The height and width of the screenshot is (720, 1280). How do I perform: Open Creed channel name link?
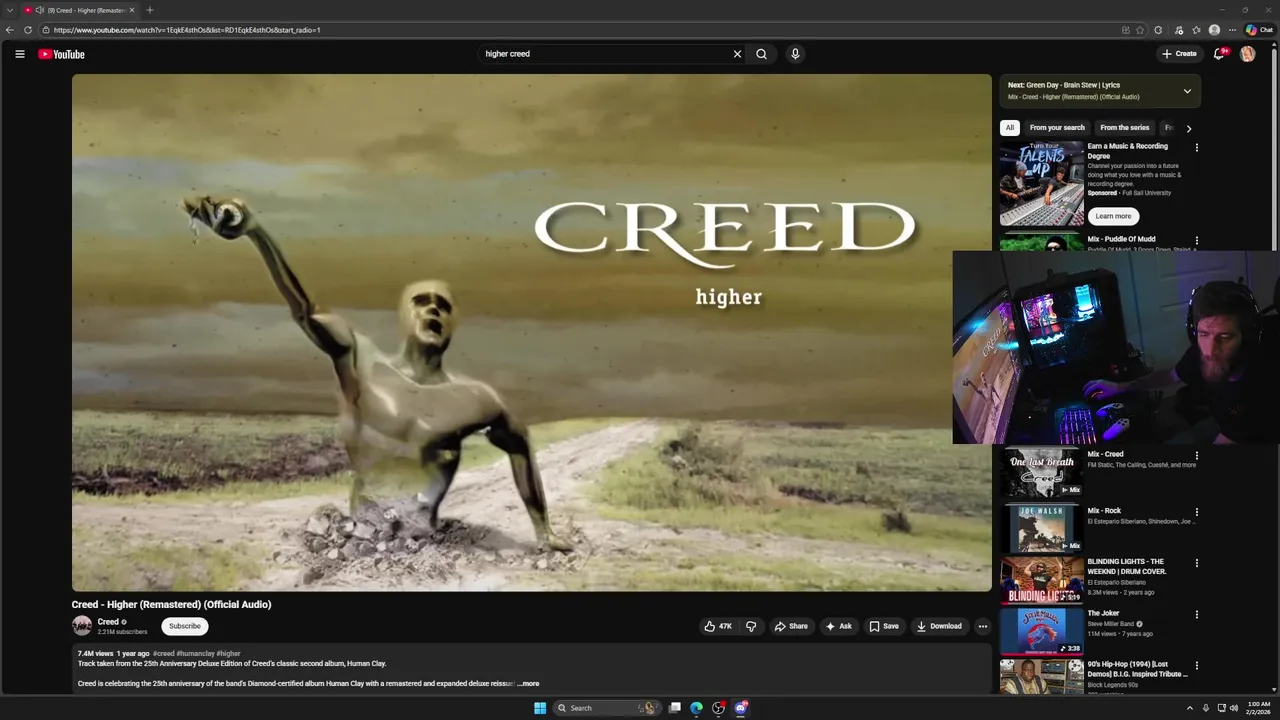[108, 622]
